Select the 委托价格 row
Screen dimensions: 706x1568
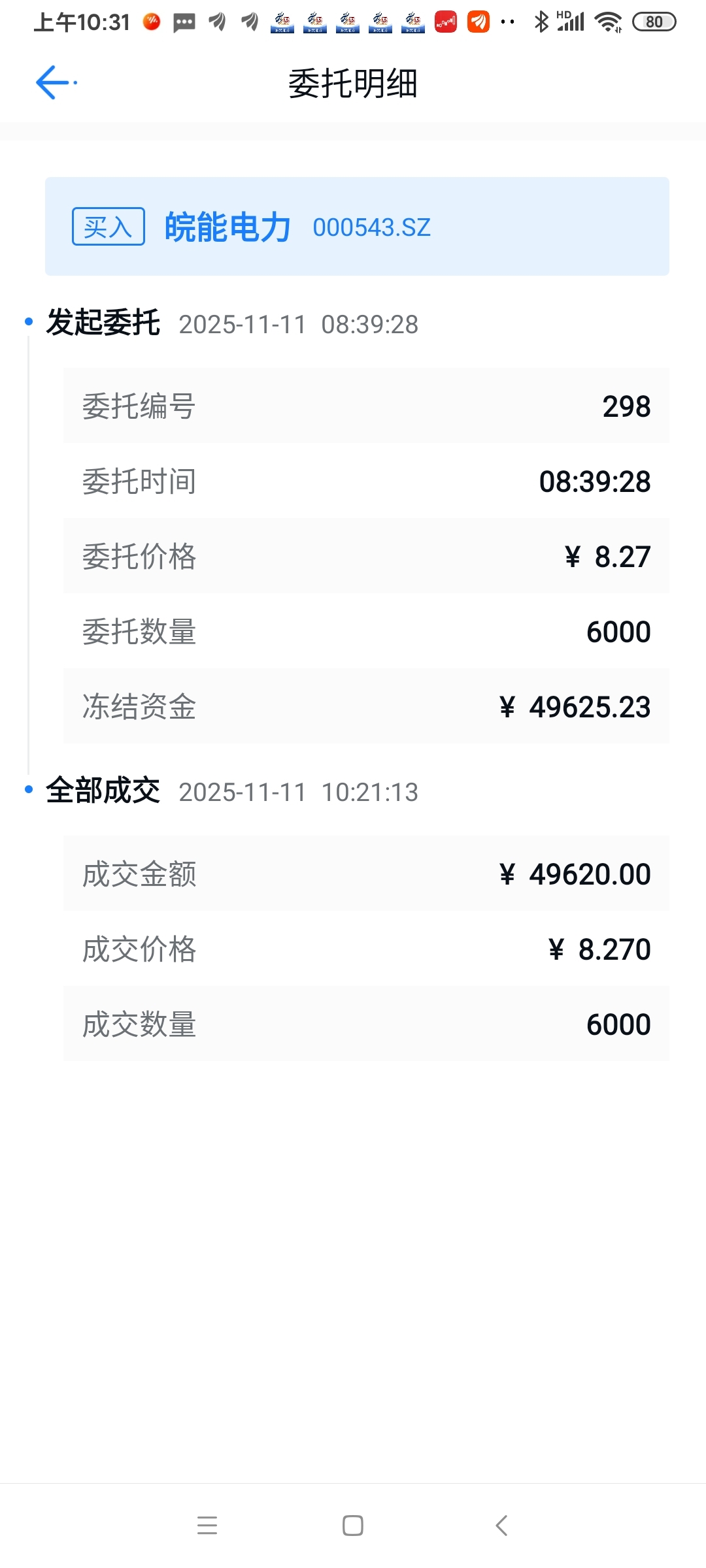coord(366,556)
